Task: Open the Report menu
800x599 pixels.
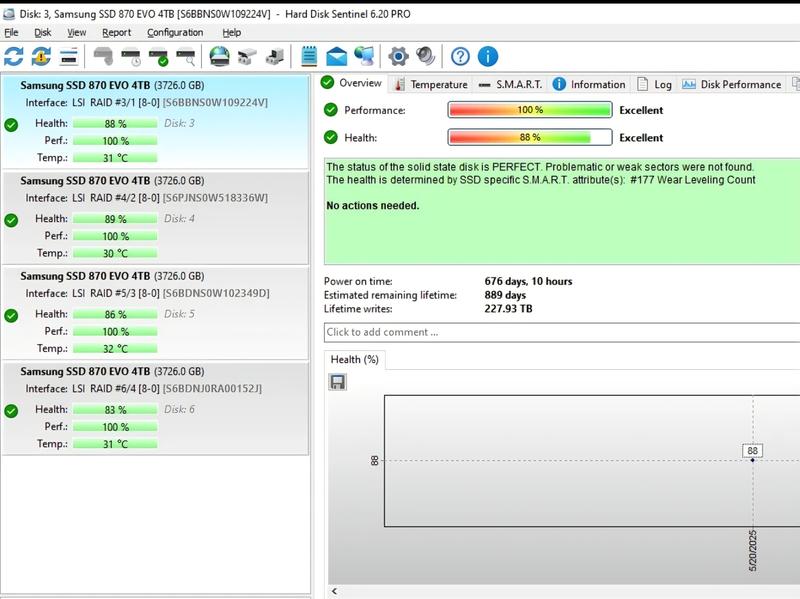Action: coord(116,33)
